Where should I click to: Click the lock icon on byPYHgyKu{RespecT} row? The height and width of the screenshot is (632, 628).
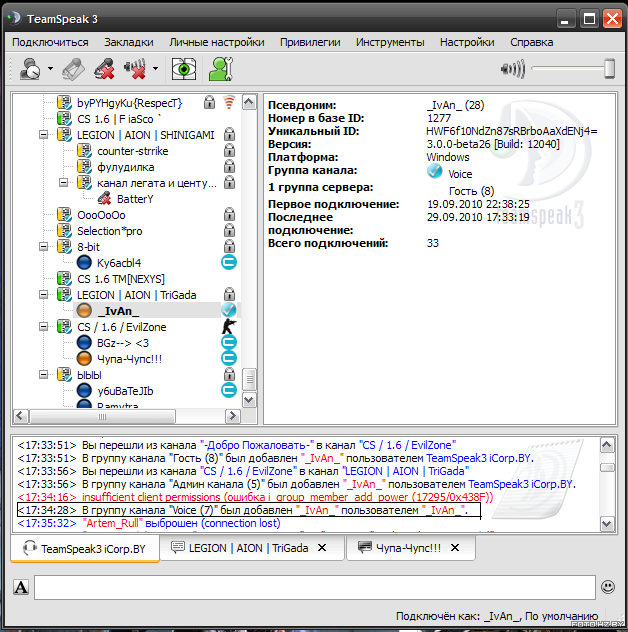(x=209, y=102)
